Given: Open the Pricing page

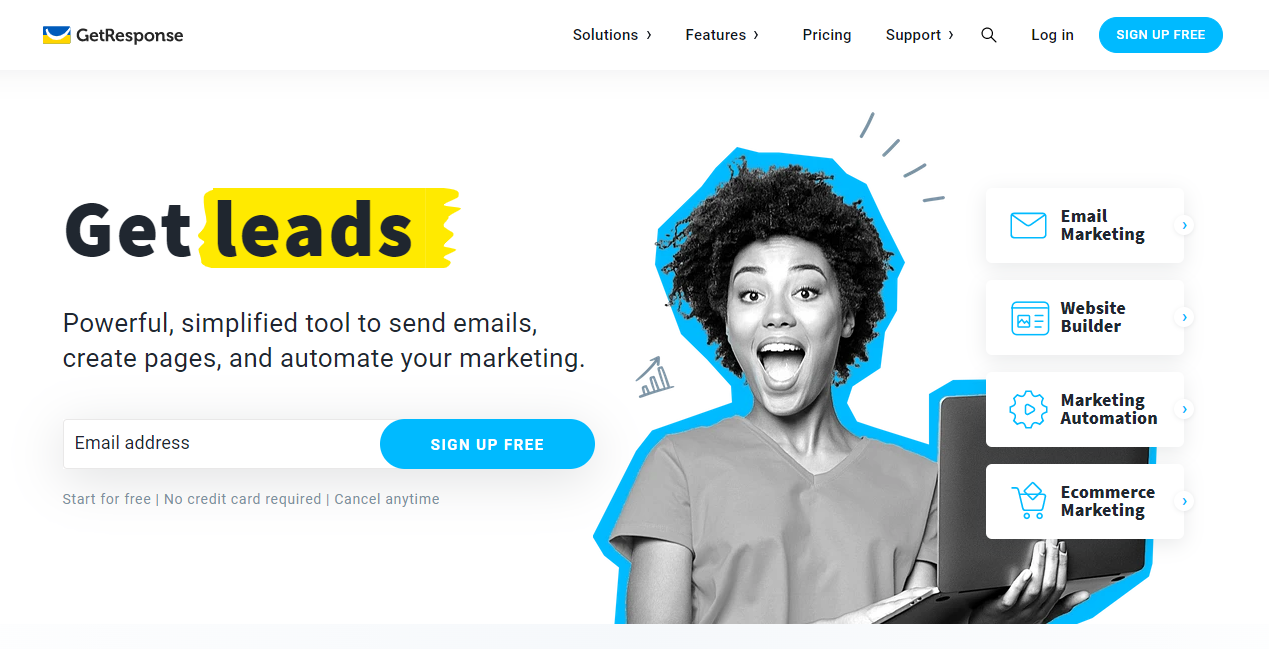Looking at the screenshot, I should point(827,35).
